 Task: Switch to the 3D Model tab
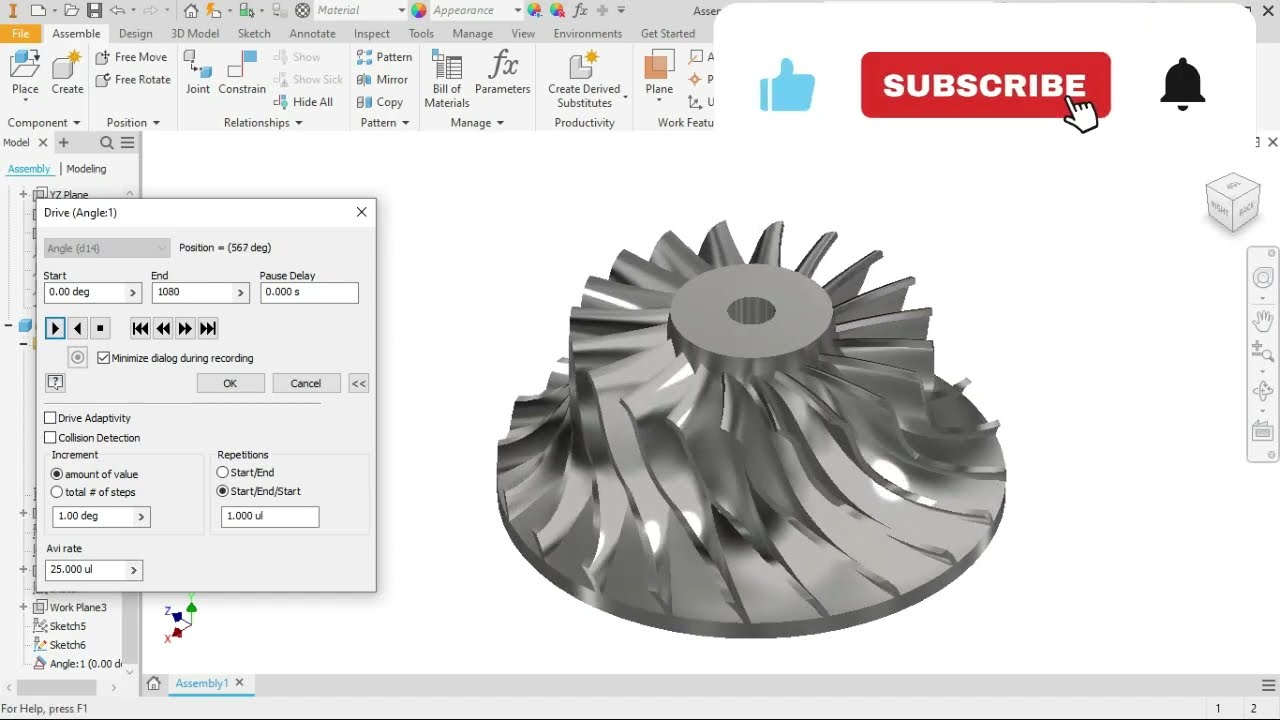[195, 33]
